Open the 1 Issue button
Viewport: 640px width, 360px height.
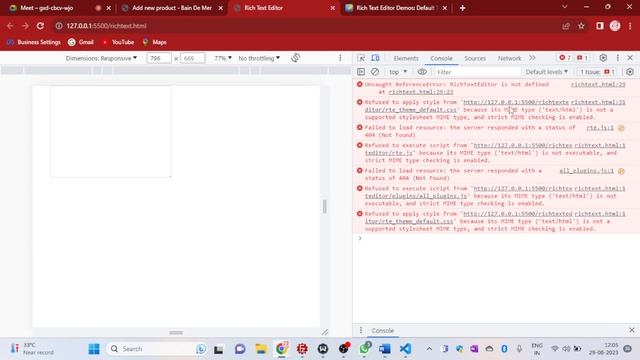point(597,72)
